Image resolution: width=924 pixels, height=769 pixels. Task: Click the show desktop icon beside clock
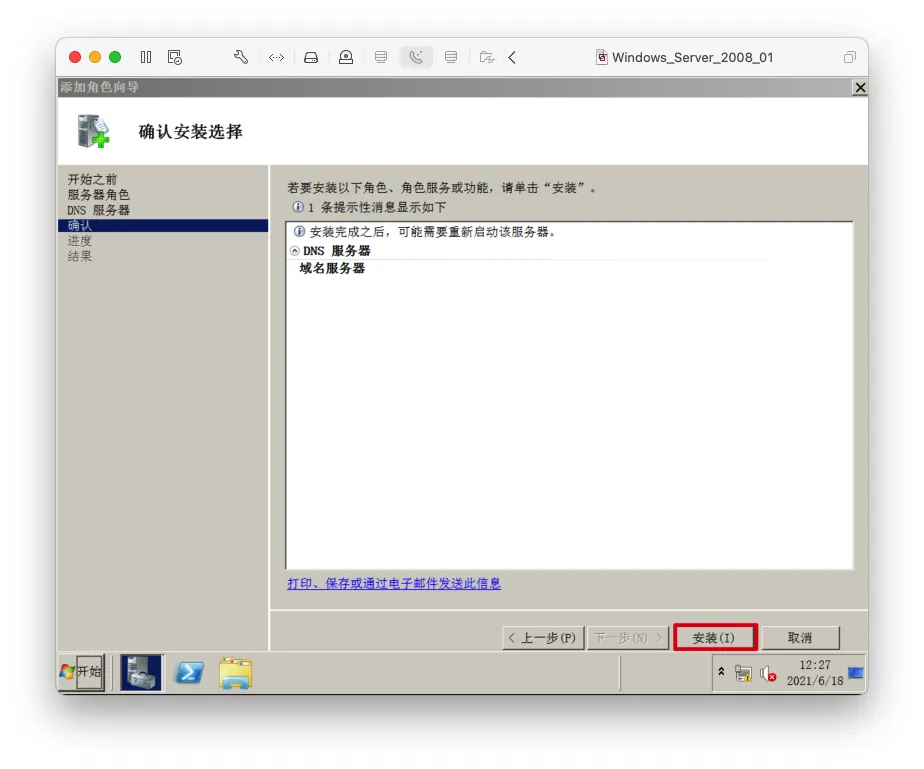(x=856, y=672)
